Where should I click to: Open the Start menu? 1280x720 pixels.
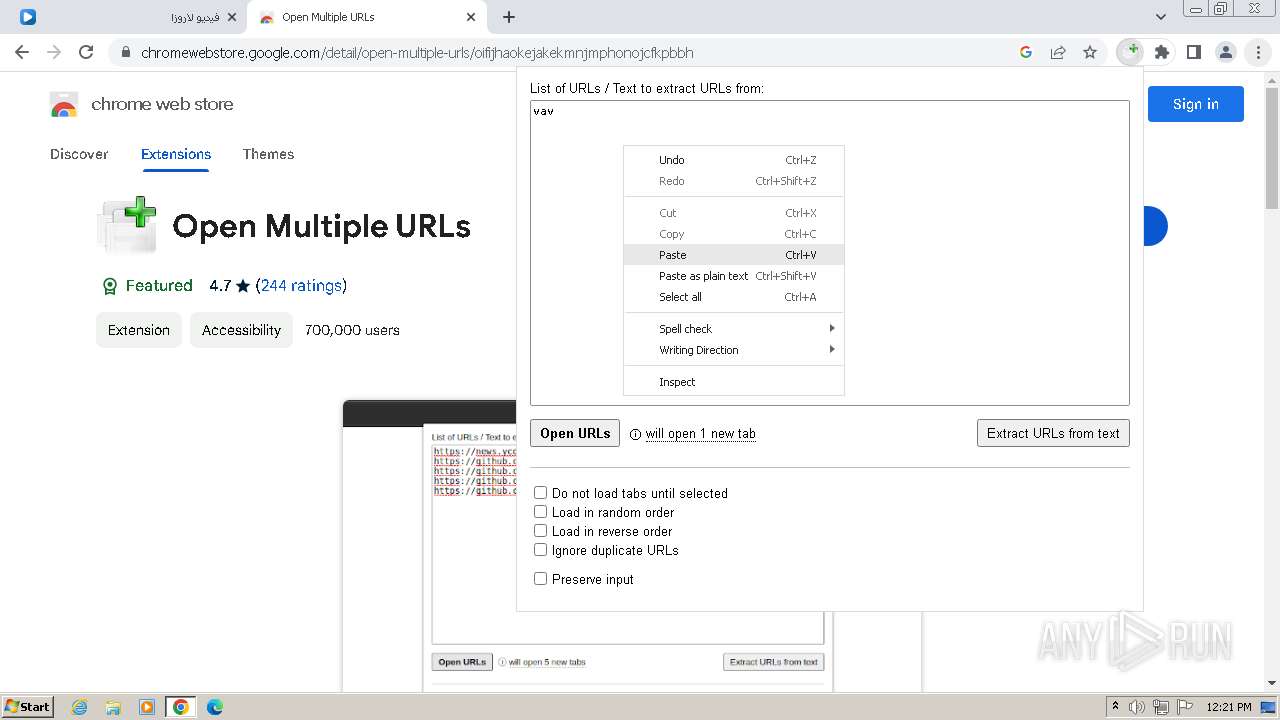click(x=28, y=706)
